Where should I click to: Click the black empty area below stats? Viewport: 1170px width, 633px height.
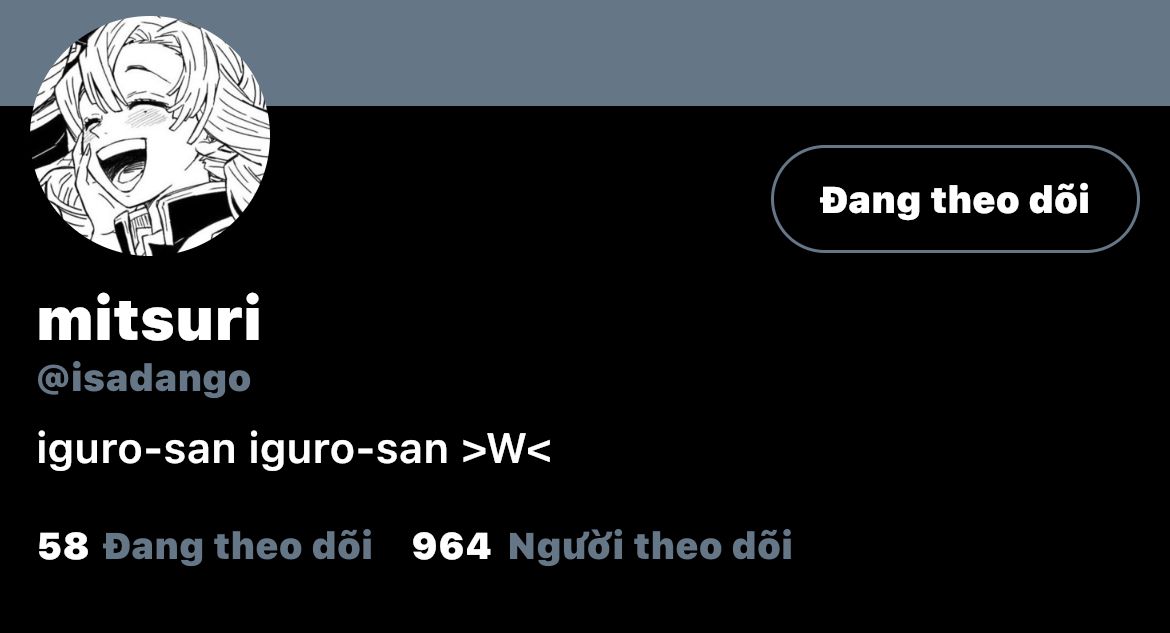coord(585,601)
